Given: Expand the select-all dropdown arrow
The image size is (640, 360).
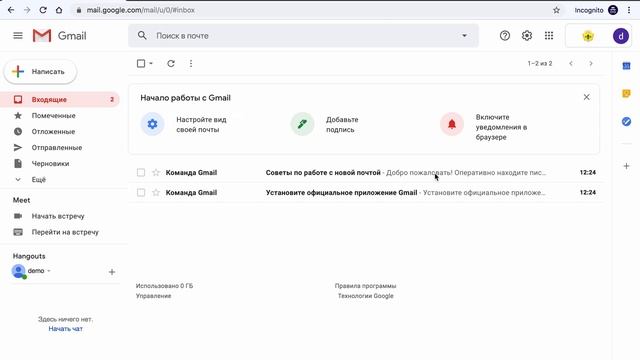Looking at the screenshot, I should click(151, 63).
